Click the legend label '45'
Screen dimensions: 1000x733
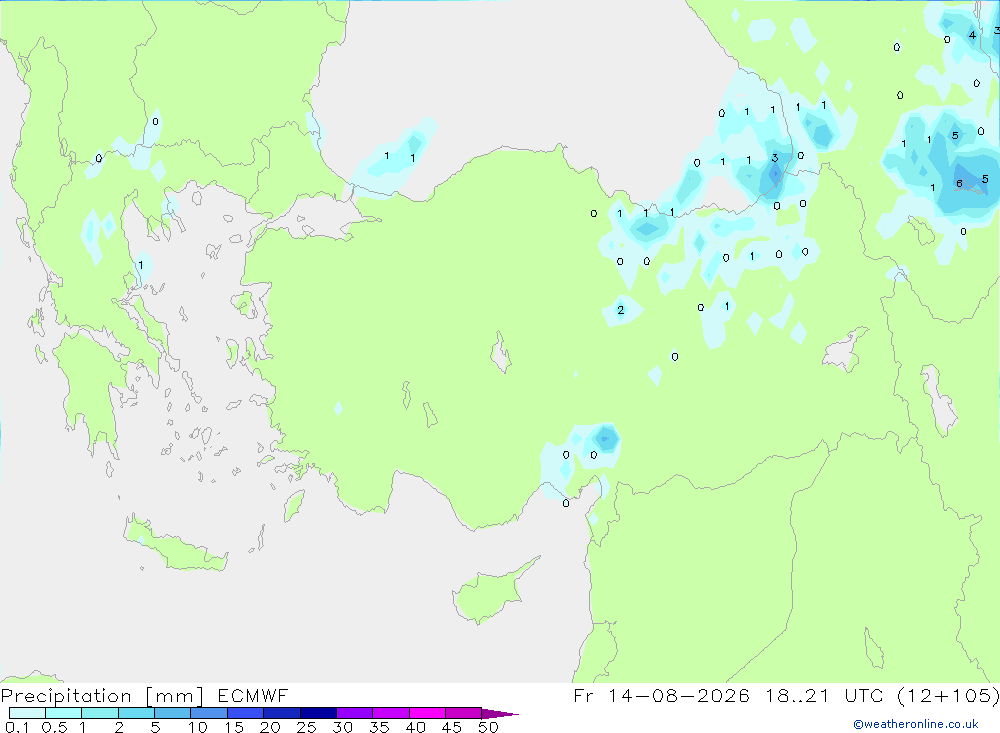(452, 727)
